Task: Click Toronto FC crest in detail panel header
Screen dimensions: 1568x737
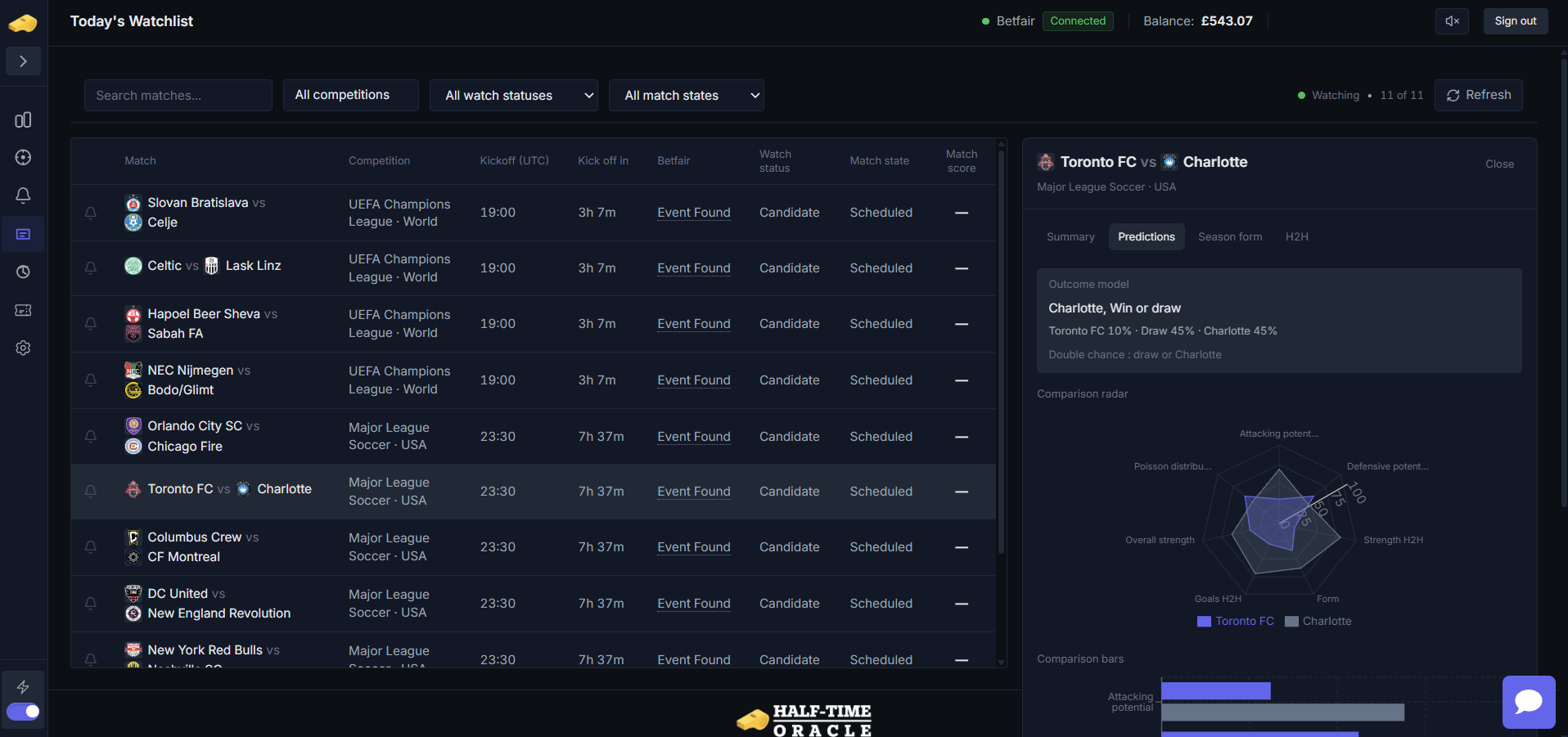Action: 1046,162
